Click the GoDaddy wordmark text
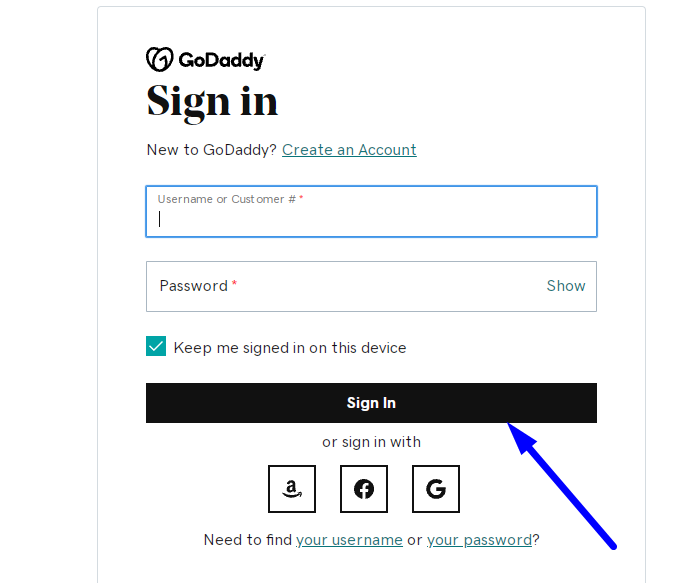The image size is (697, 583). (x=222, y=60)
